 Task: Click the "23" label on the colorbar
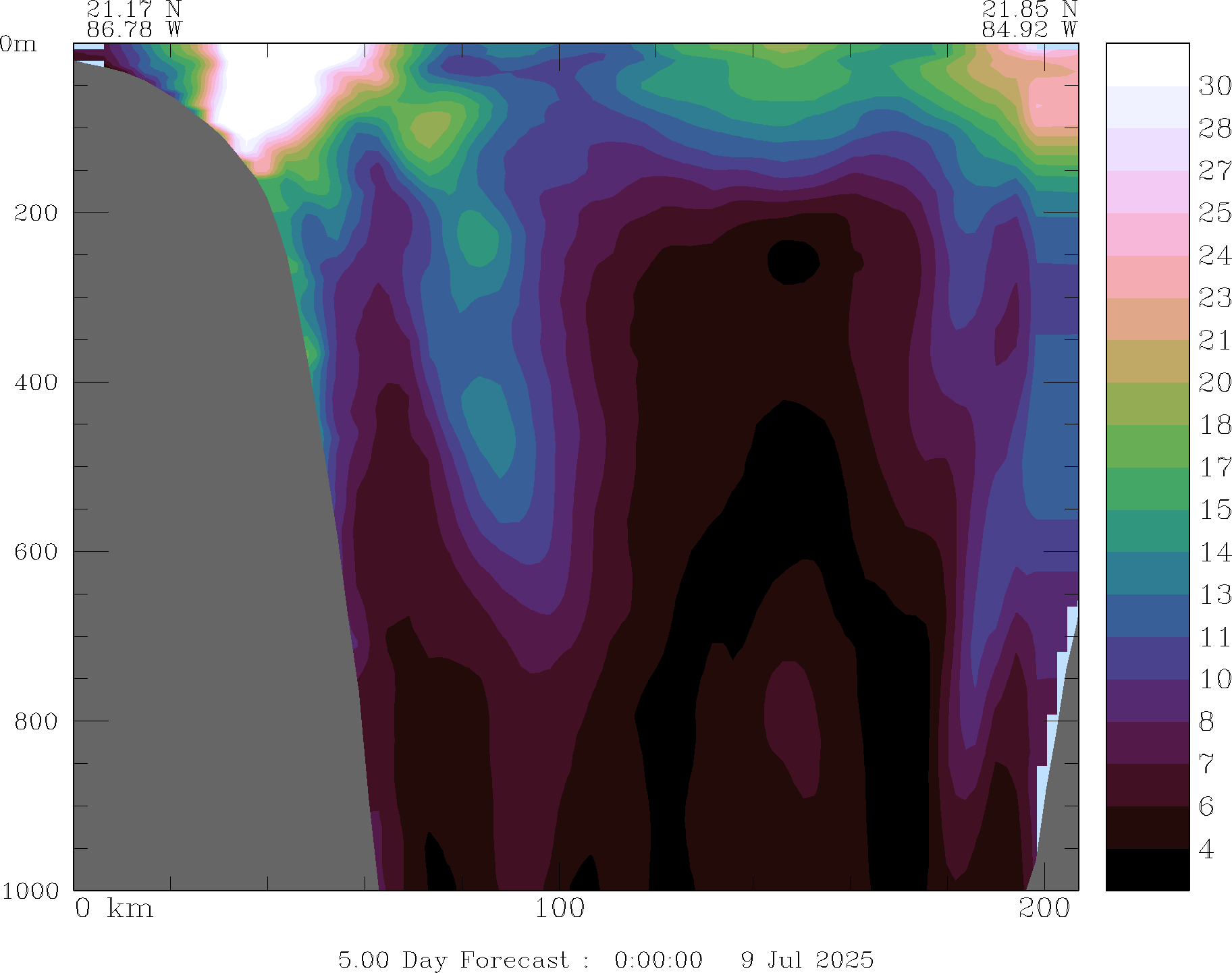[x=1214, y=298]
